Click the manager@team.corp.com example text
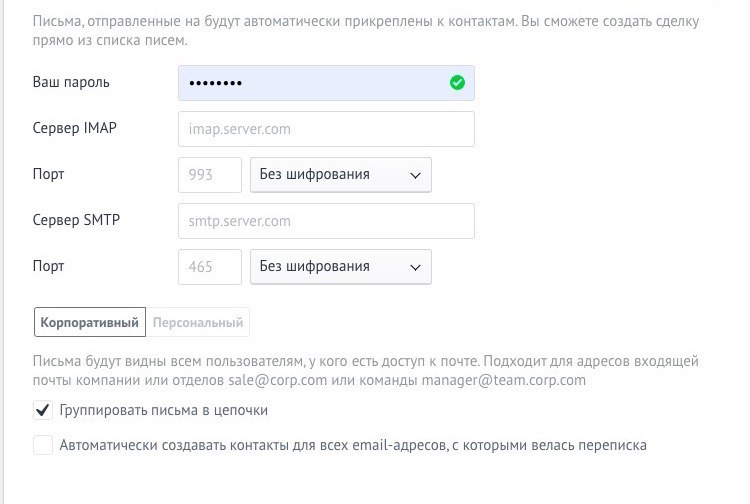The height and width of the screenshot is (504, 750). point(503,380)
